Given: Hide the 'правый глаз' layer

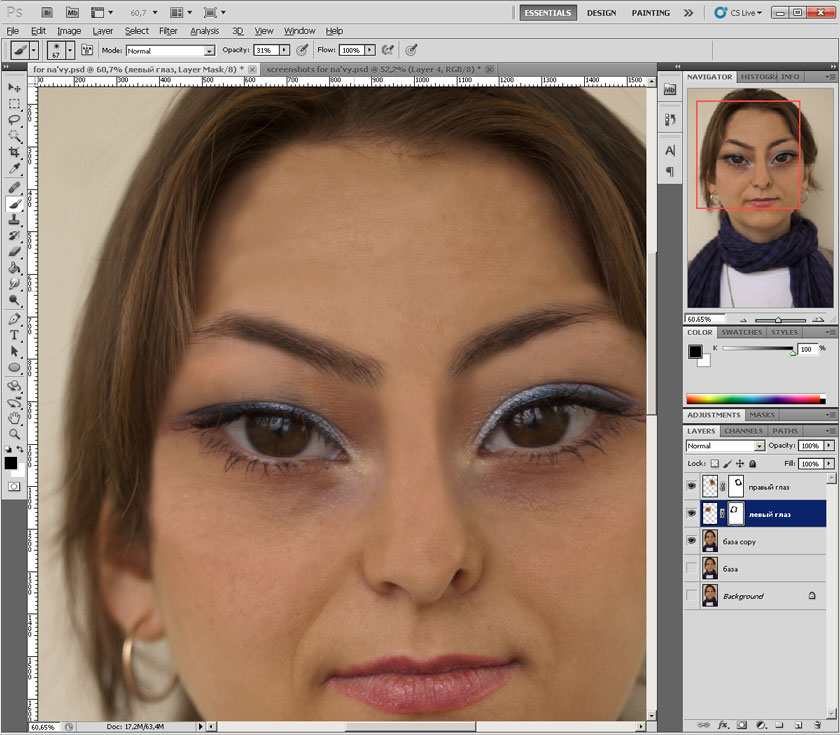Looking at the screenshot, I should point(692,485).
